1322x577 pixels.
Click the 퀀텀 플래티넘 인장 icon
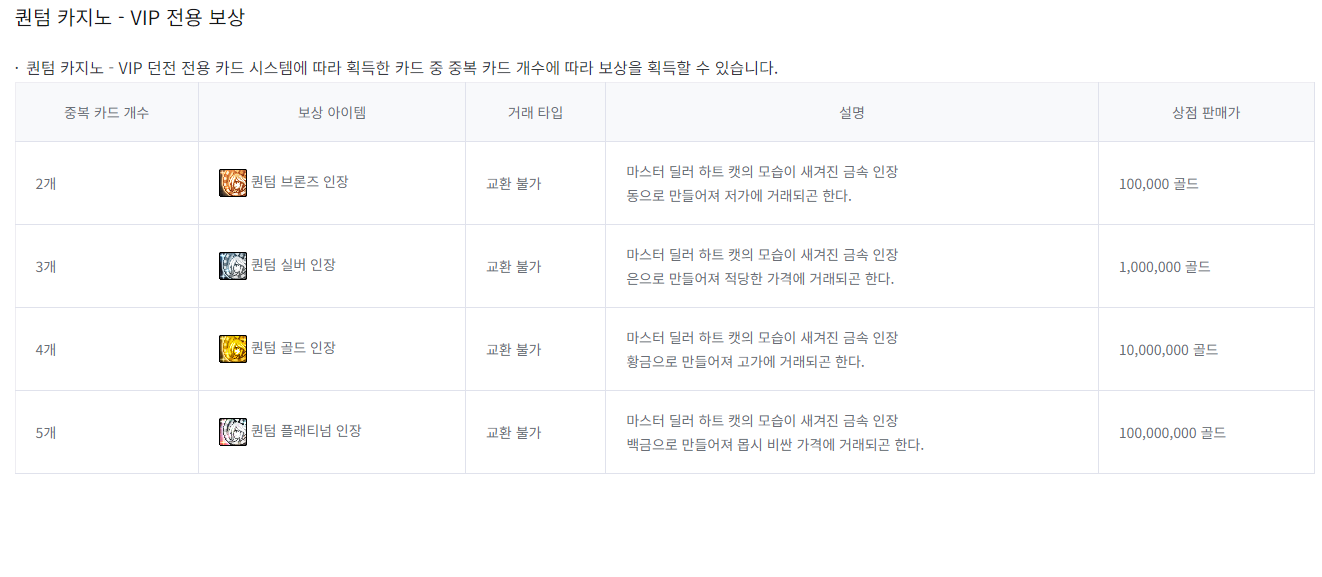(x=232, y=432)
